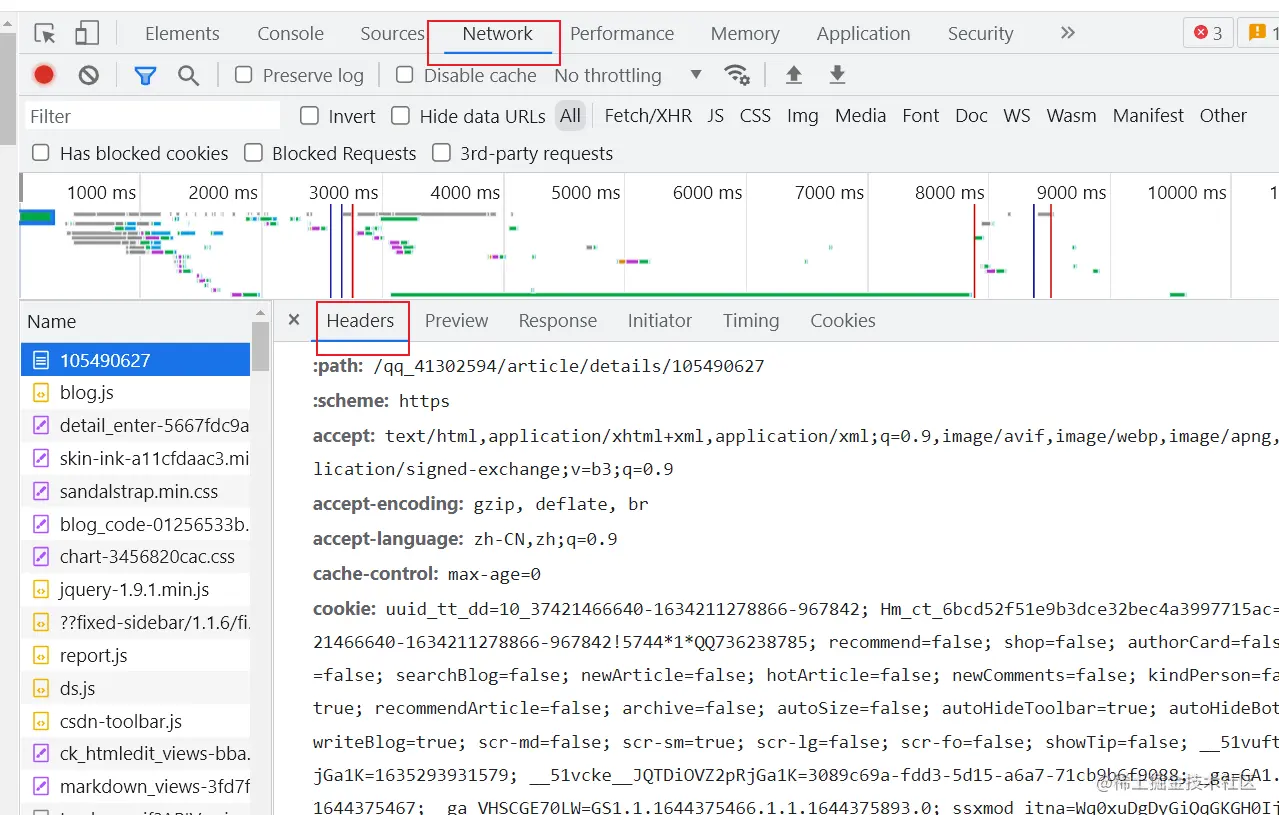Enable the Disable cache checkbox
Viewport: 1279px width, 815px height.
(405, 75)
